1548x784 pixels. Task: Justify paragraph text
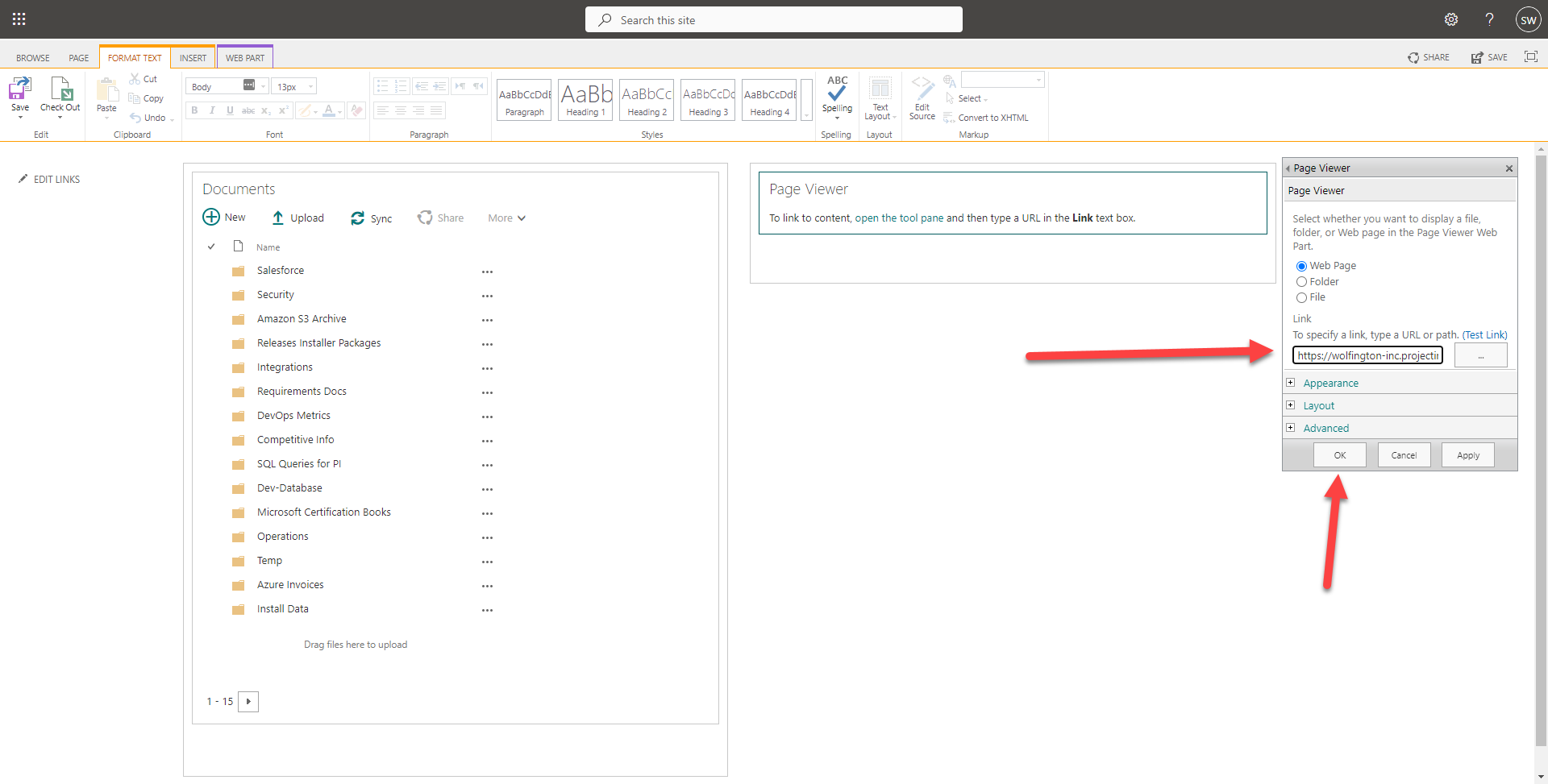[436, 110]
